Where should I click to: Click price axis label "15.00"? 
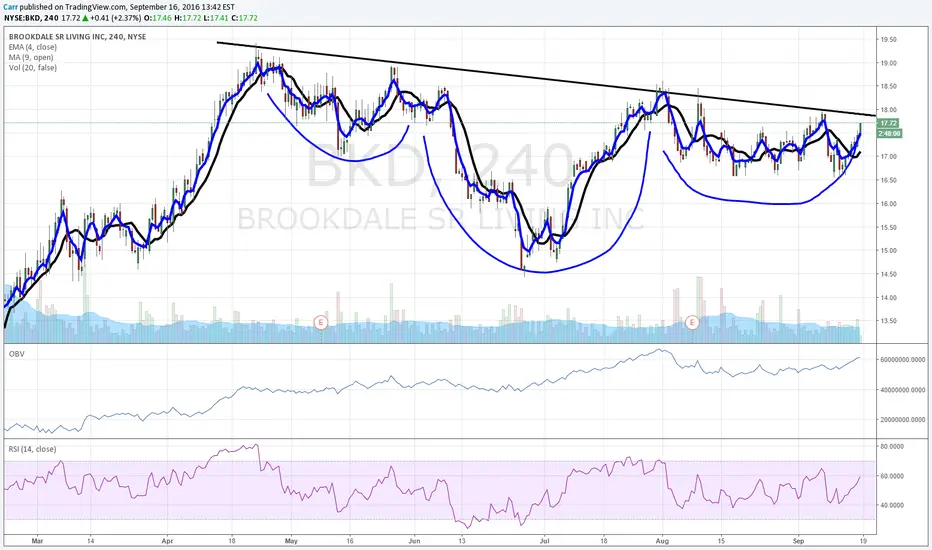(889, 251)
